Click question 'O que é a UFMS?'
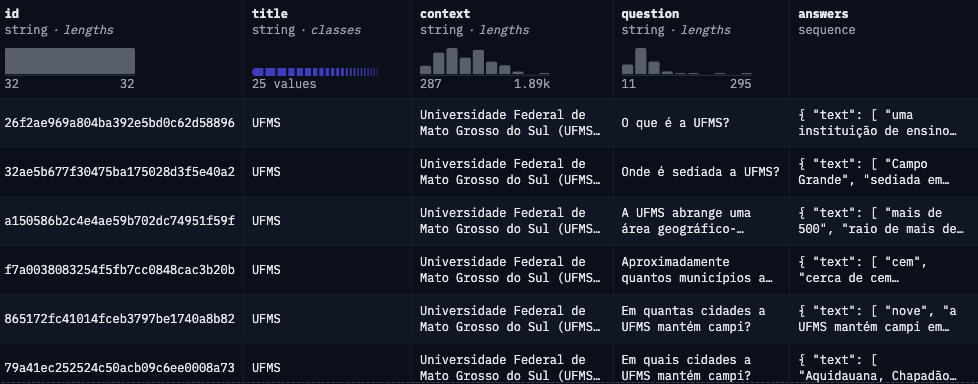 (675, 123)
